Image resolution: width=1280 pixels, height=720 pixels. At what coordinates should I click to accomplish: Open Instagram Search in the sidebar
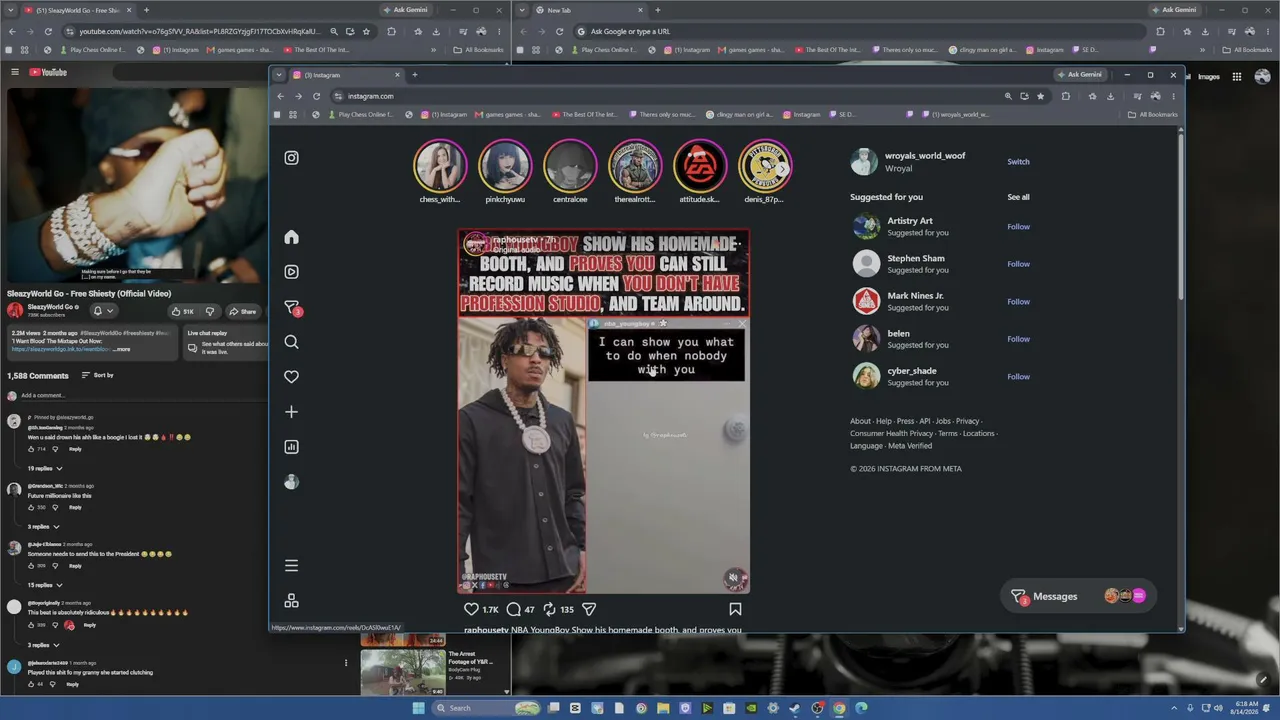point(291,342)
